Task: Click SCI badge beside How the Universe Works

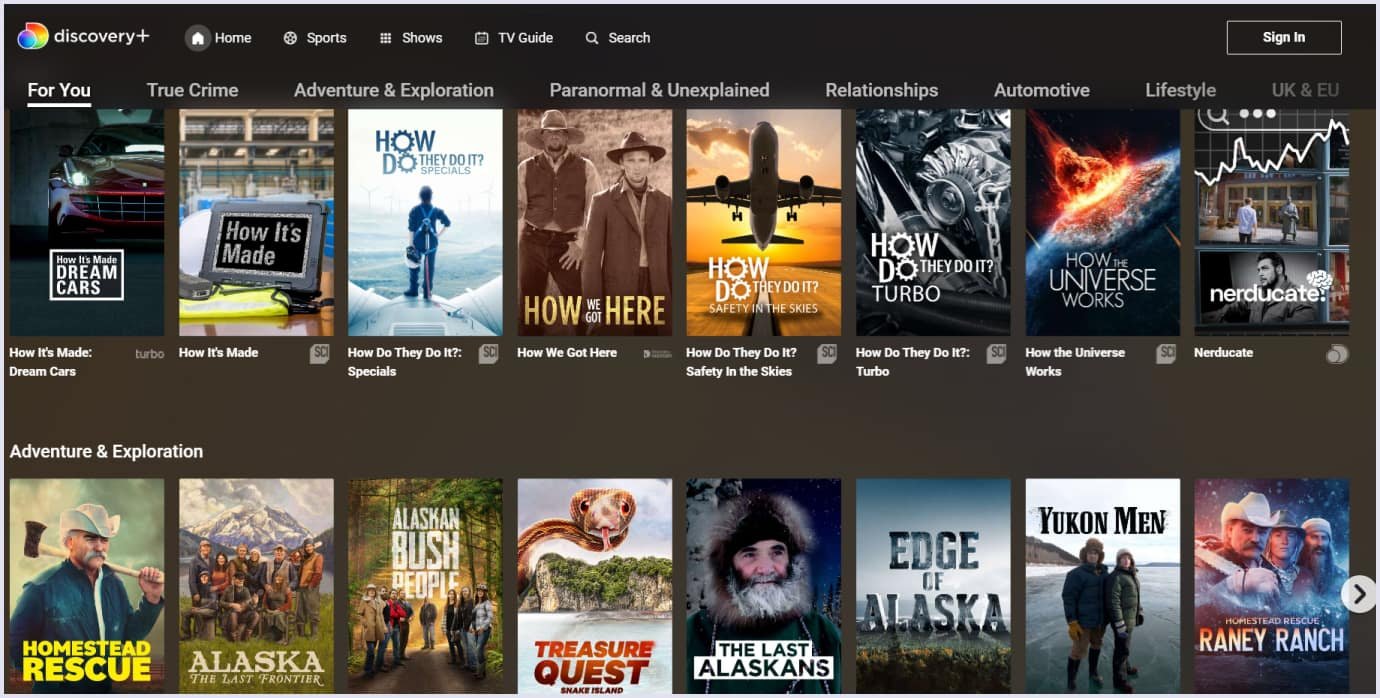Action: point(1166,354)
